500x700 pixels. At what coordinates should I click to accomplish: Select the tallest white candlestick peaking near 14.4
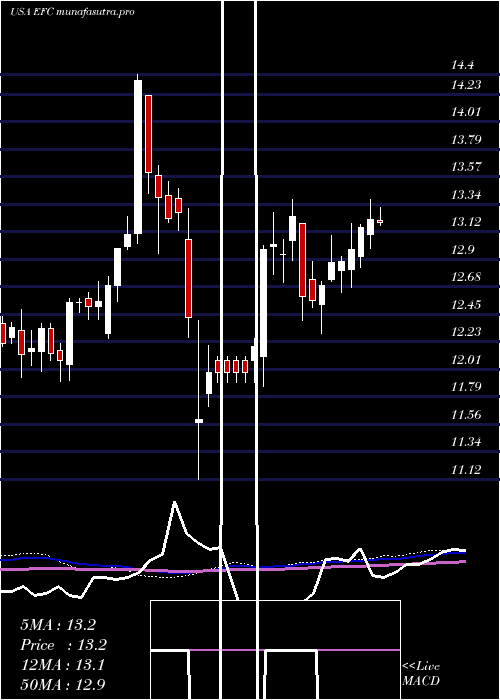point(138,157)
